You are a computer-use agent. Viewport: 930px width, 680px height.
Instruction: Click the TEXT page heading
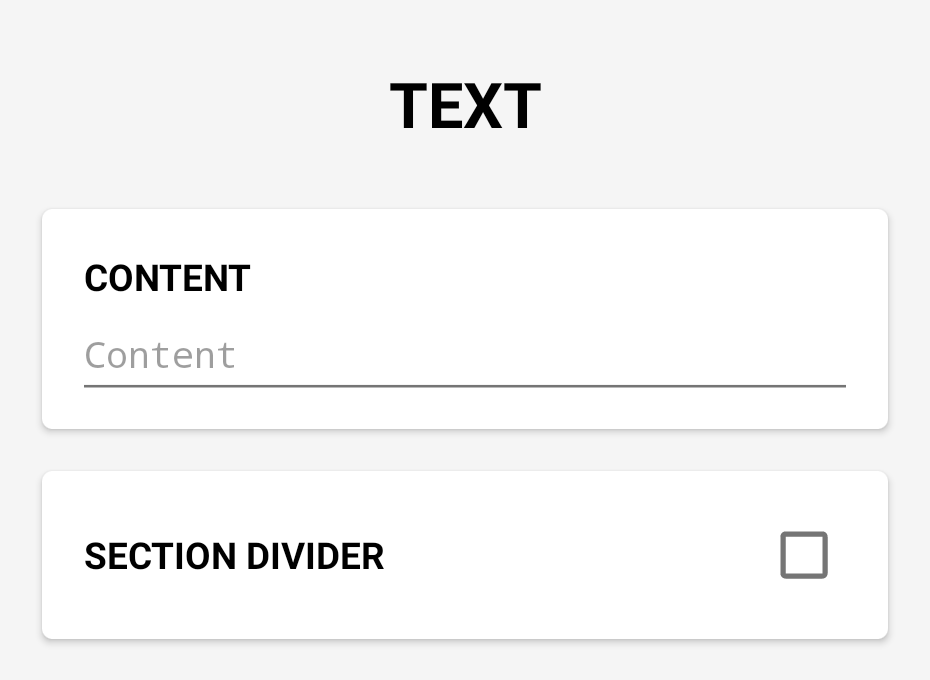465,107
